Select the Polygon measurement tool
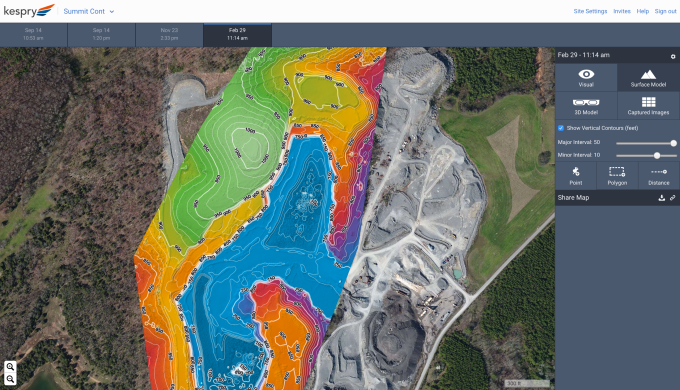The width and height of the screenshot is (680, 390). pyautogui.click(x=617, y=176)
